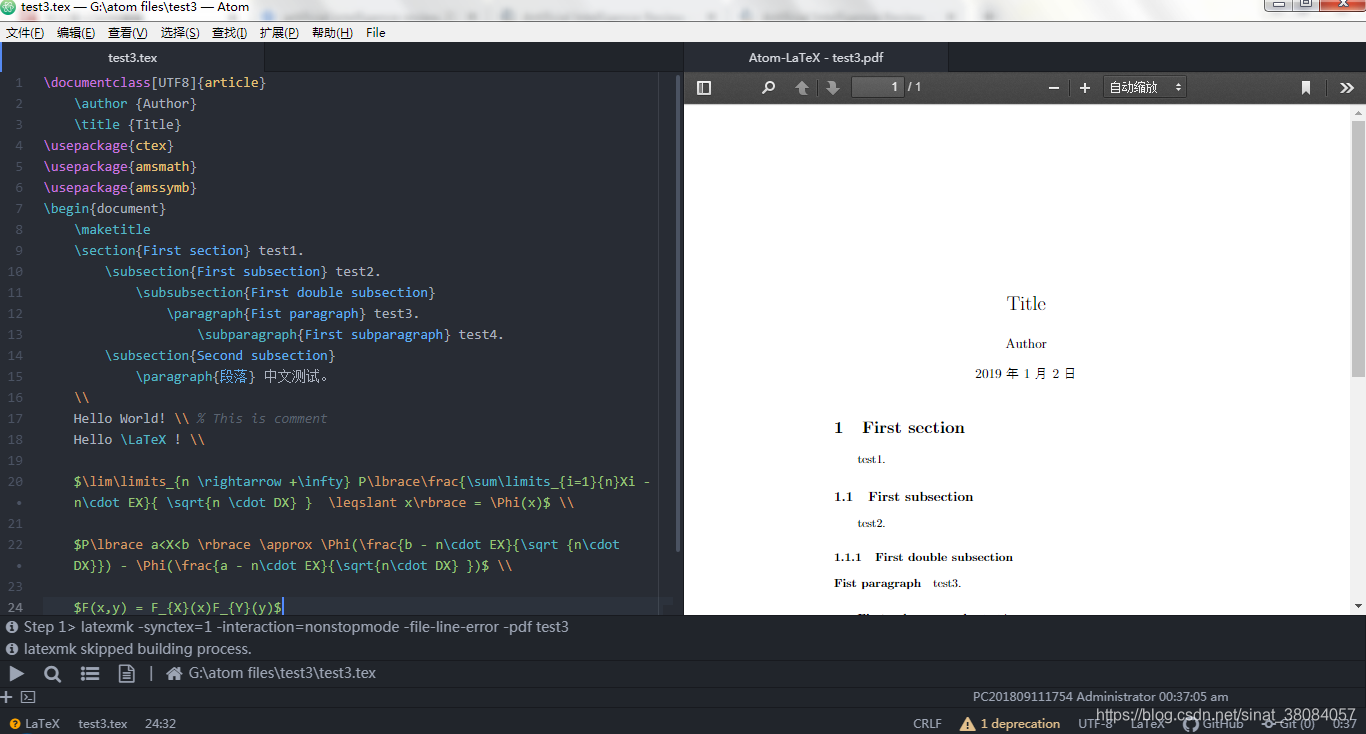Open 查找(I) menu

(230, 33)
